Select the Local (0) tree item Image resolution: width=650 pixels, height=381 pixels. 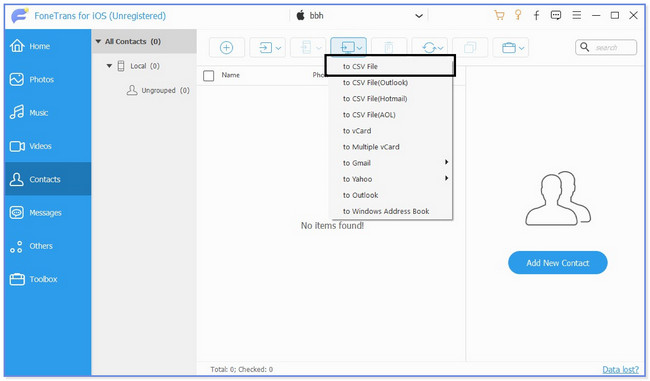(138, 66)
